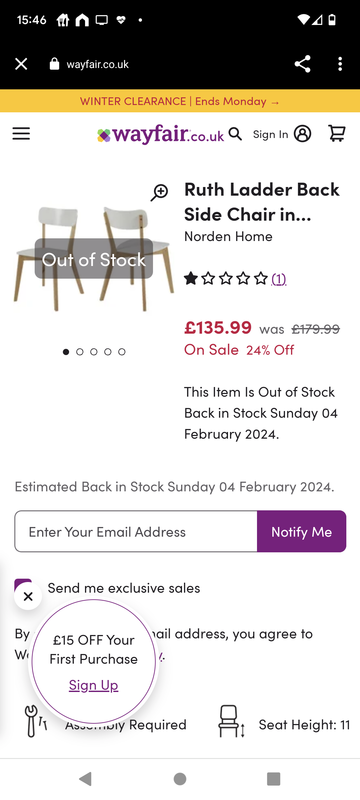
Task: Select the second image carousel dot
Action: [x=80, y=352]
